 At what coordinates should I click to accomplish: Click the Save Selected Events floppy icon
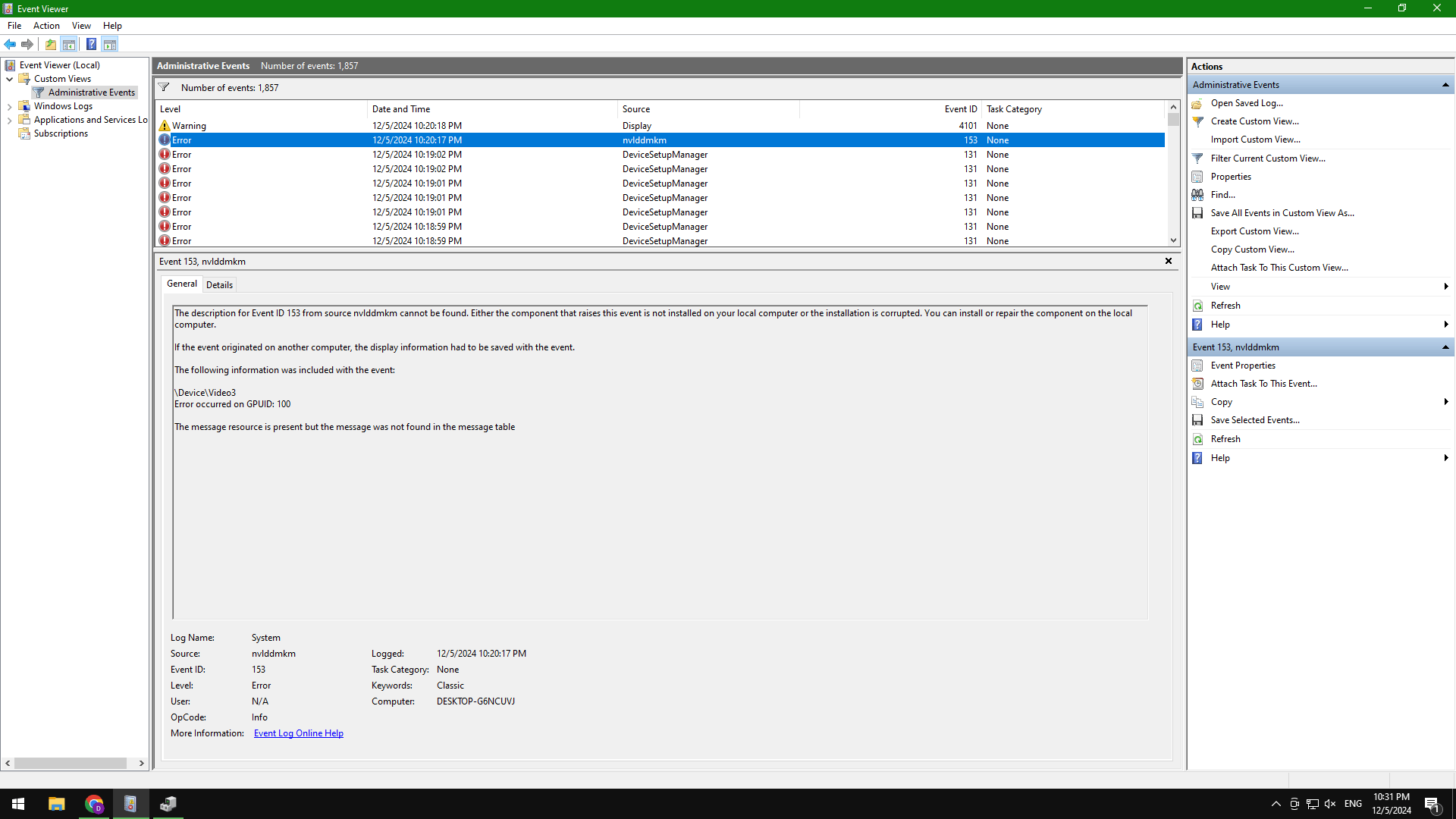1197,420
